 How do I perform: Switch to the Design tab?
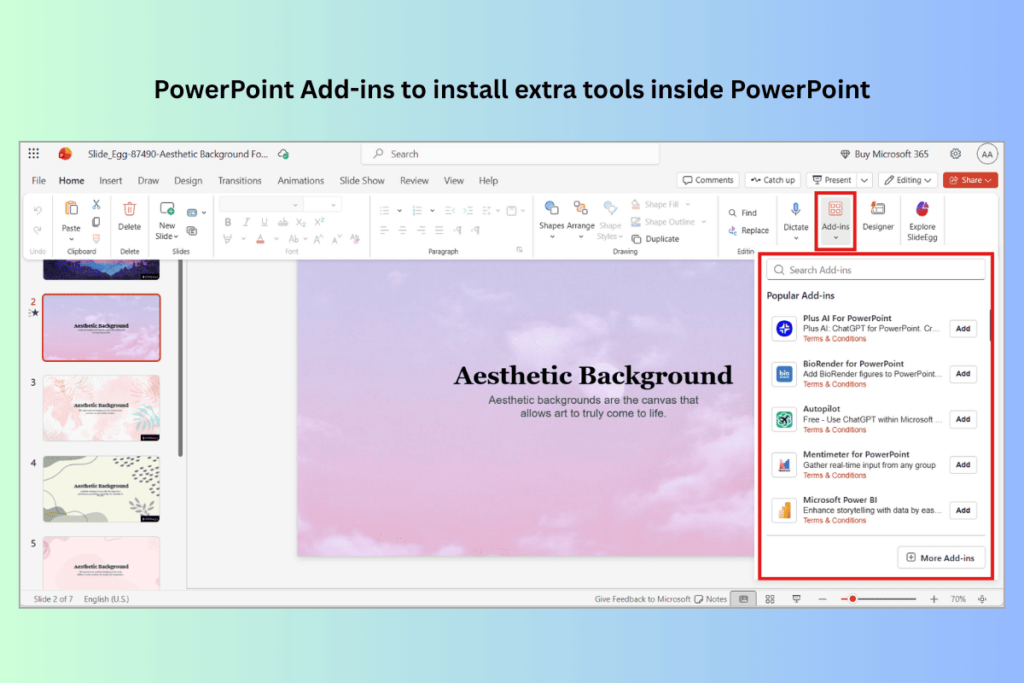click(x=188, y=180)
